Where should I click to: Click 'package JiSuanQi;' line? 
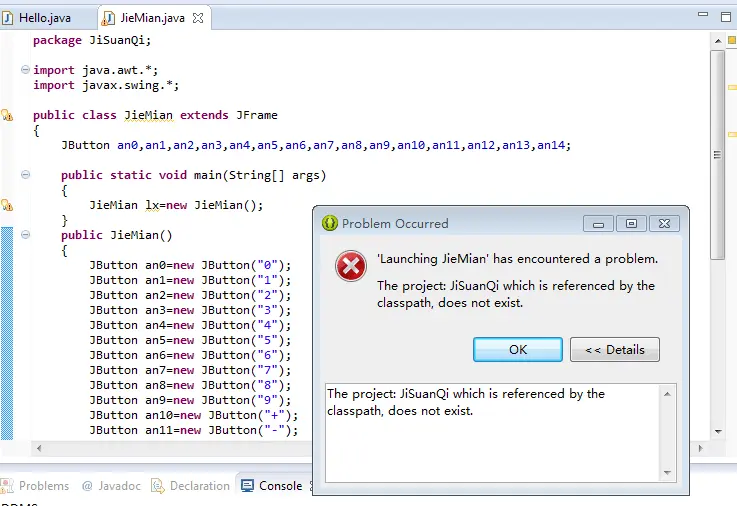pos(92,40)
